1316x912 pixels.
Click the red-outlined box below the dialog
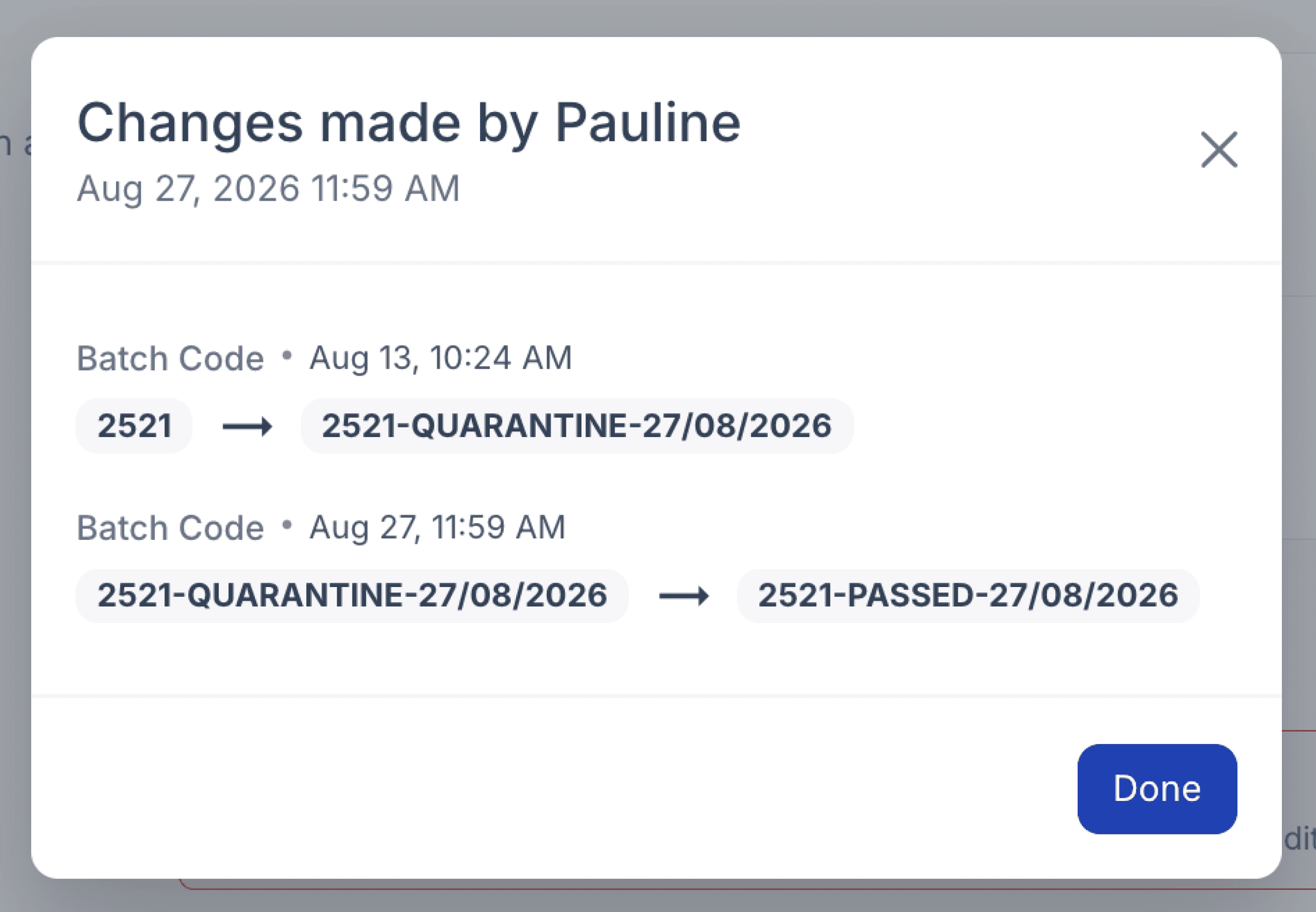click(x=743, y=886)
